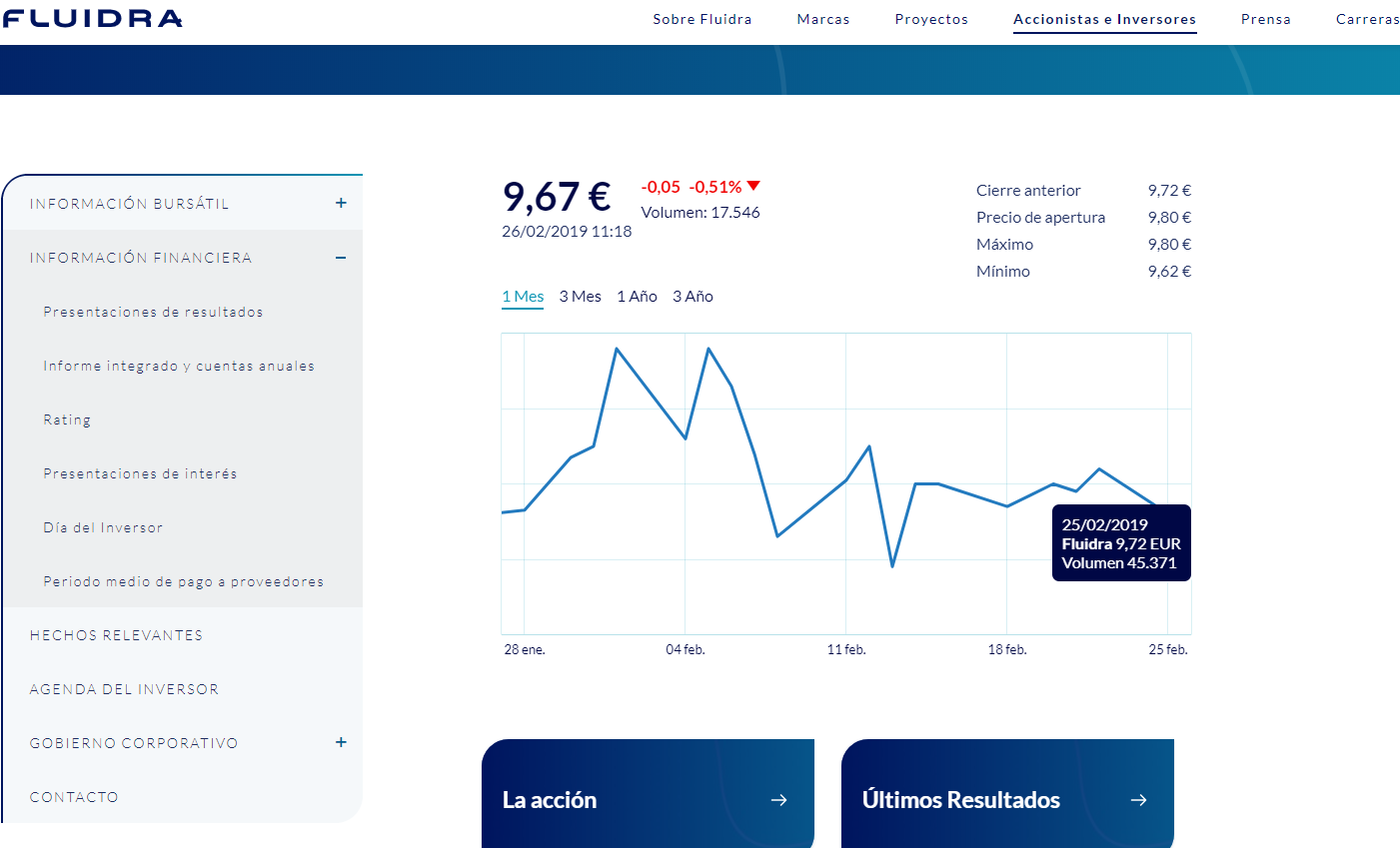Select the 1 Mes chart range

(x=523, y=297)
